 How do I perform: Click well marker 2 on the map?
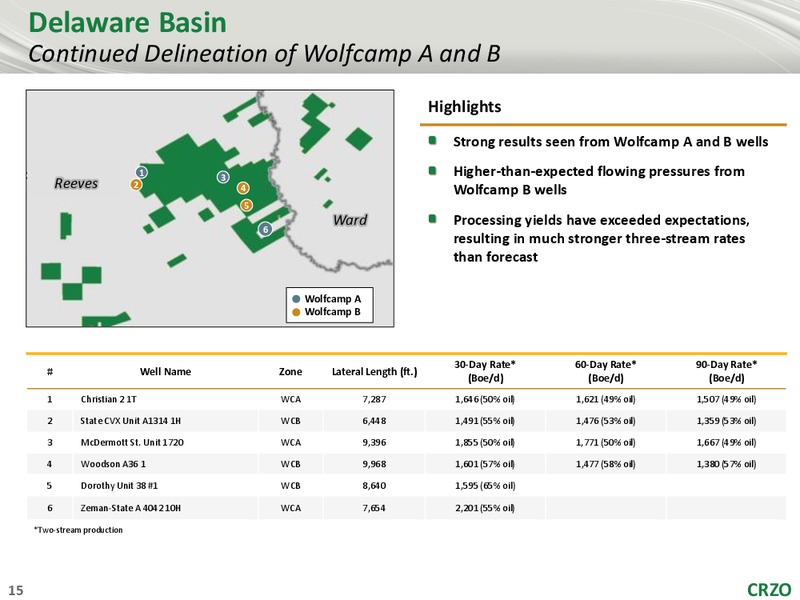136,185
